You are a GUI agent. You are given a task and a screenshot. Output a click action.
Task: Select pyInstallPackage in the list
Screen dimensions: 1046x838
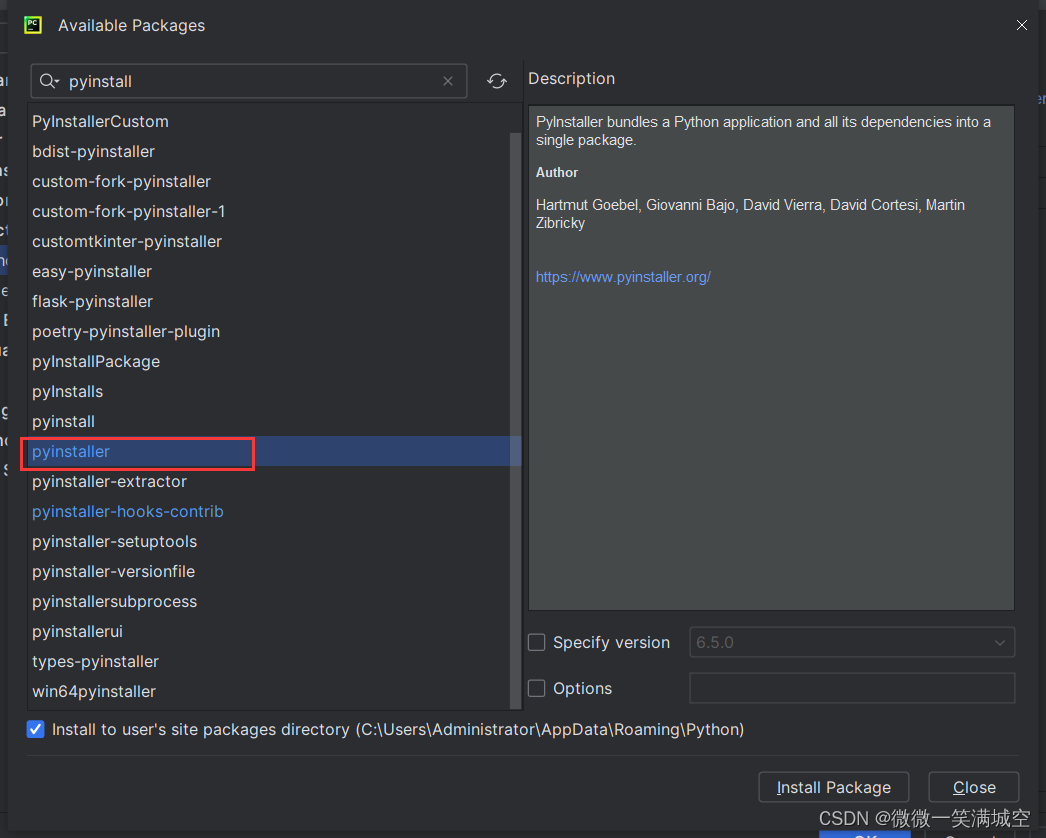coord(274,362)
